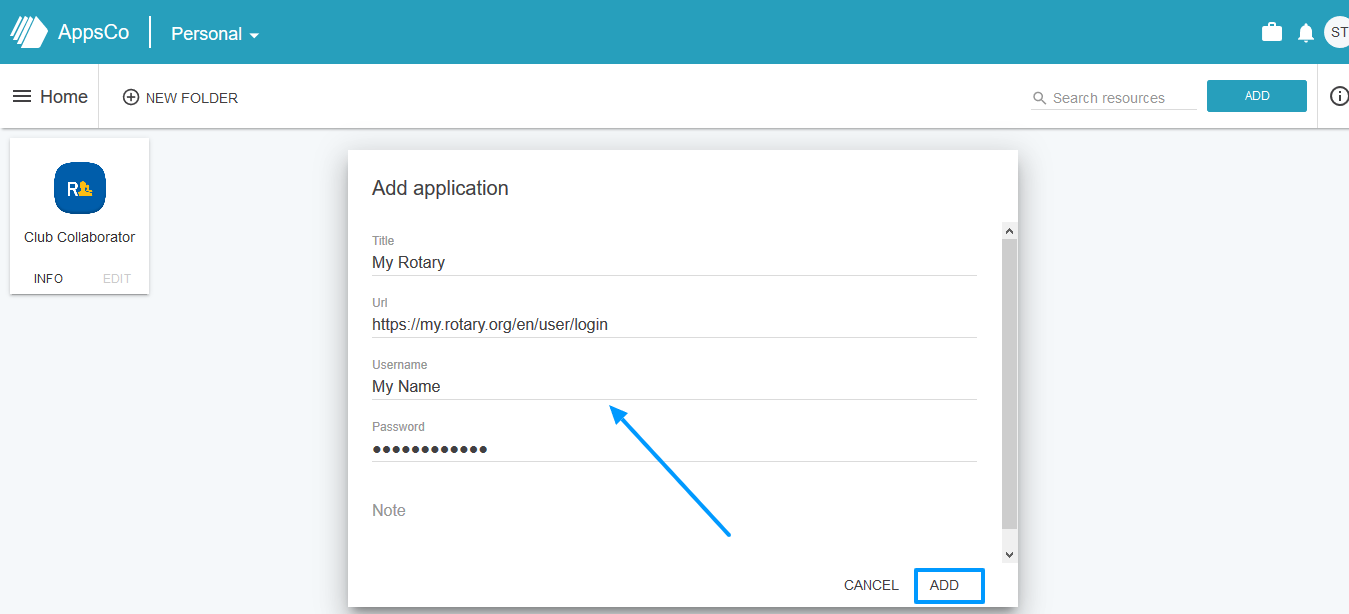Click the Home label in the toolbar

pos(64,97)
